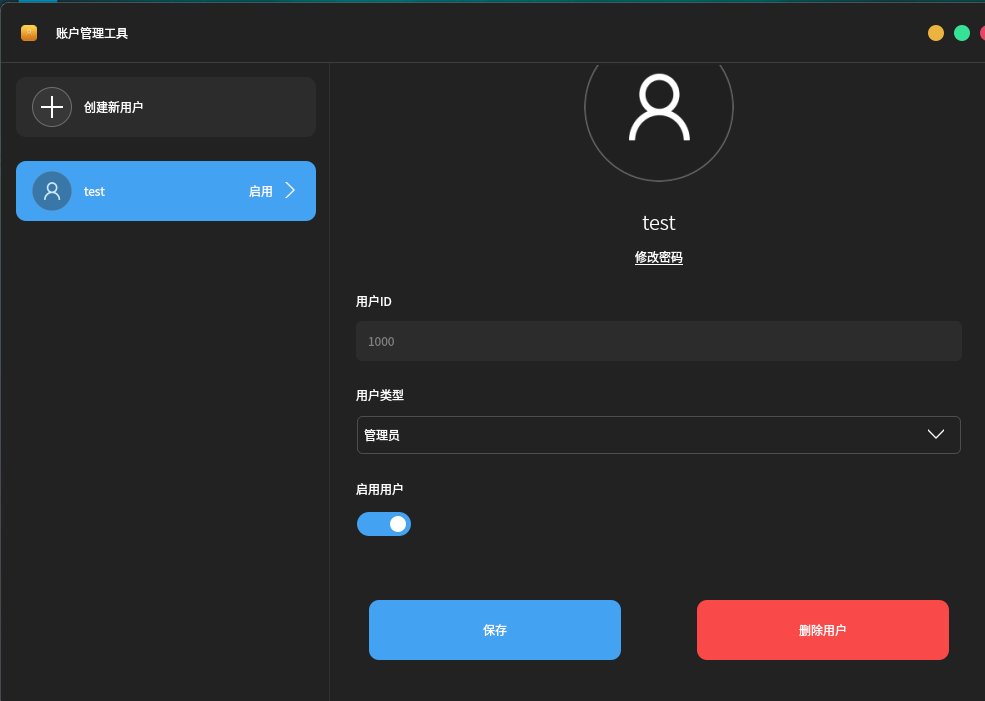The image size is (985, 701).
Task: Click the chevron icon beside 管理员
Action: click(x=936, y=434)
